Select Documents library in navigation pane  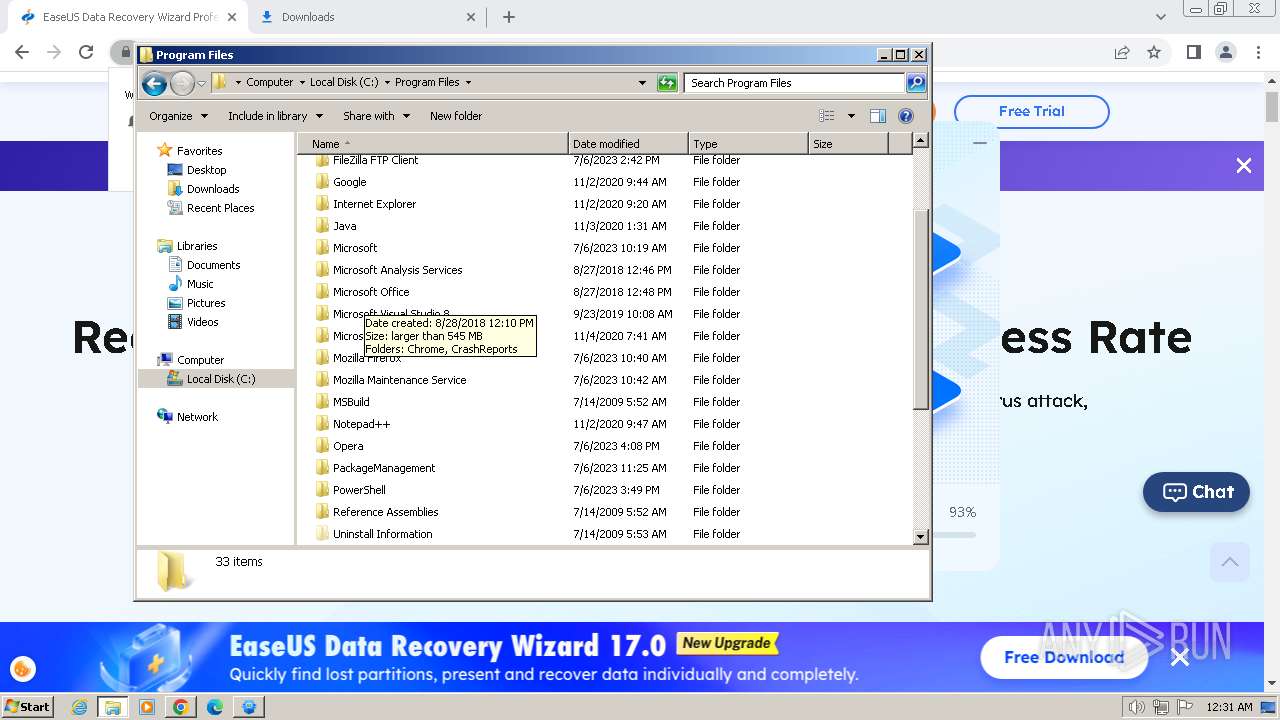coord(213,265)
